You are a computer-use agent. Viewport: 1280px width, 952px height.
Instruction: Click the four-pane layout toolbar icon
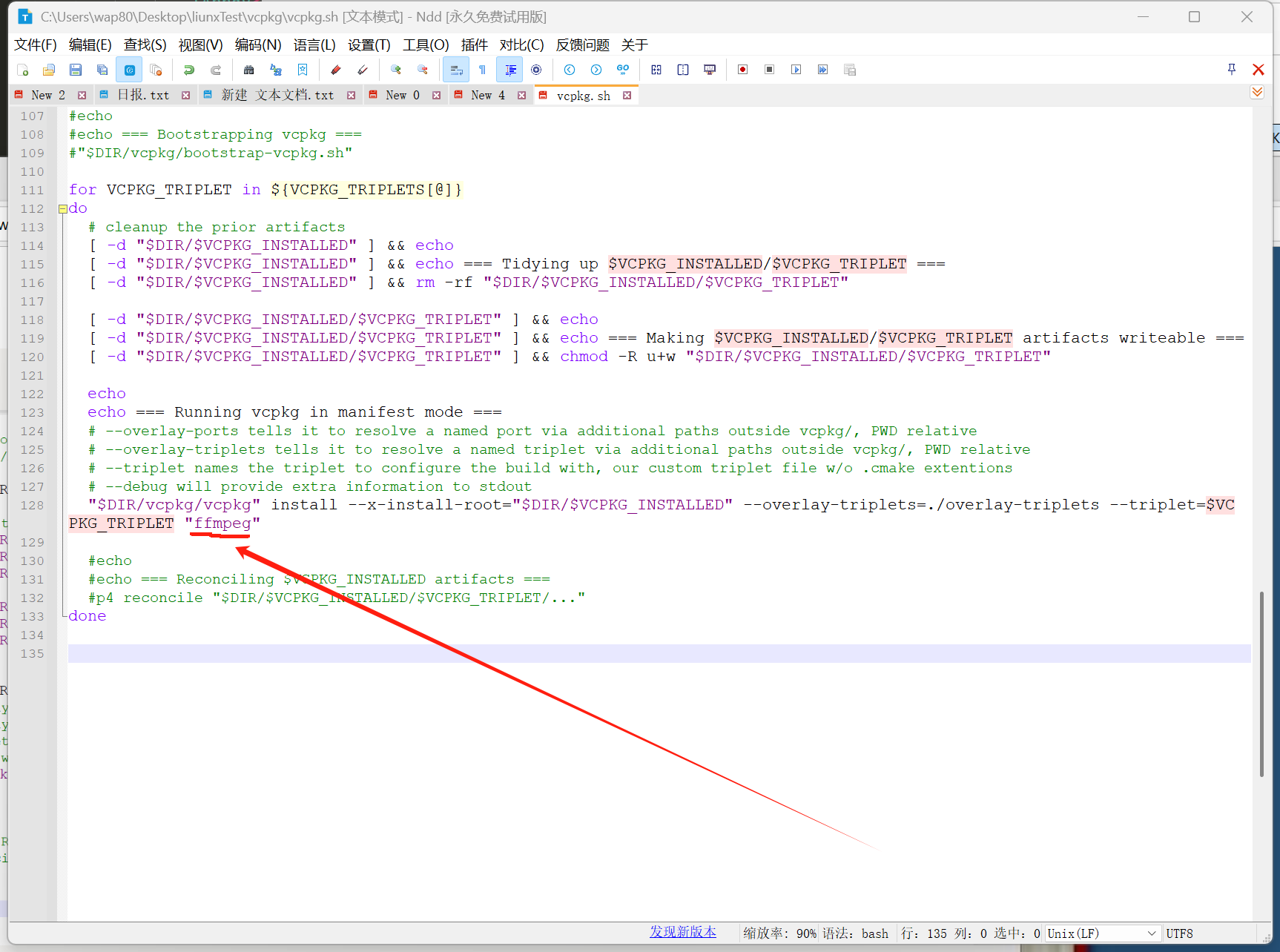click(656, 70)
